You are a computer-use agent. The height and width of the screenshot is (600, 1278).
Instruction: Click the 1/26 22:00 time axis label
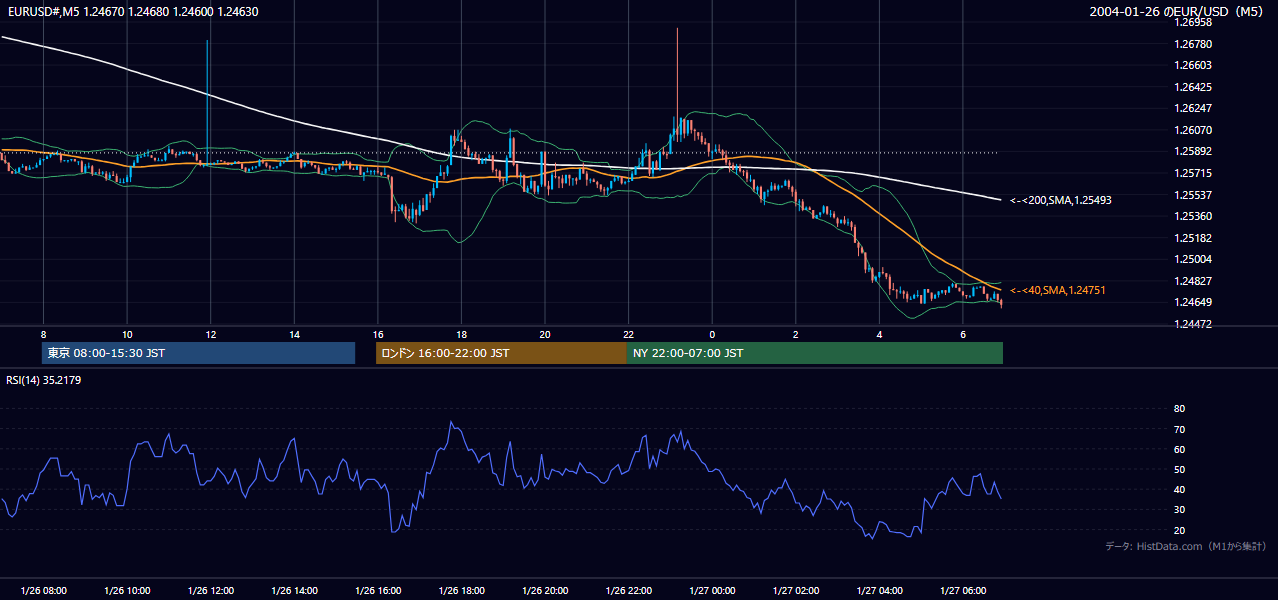click(x=629, y=591)
